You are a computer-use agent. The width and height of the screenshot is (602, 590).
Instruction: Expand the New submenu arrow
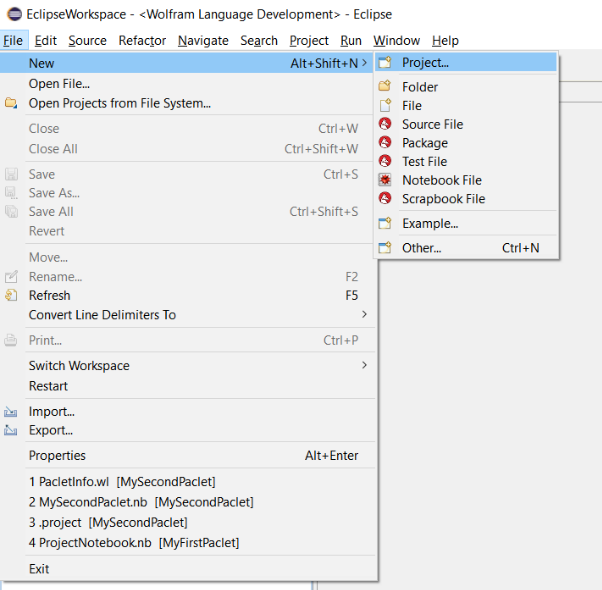[x=364, y=63]
